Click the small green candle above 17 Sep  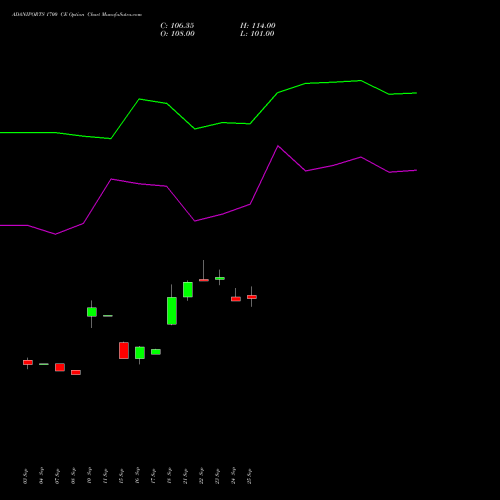tap(156, 352)
